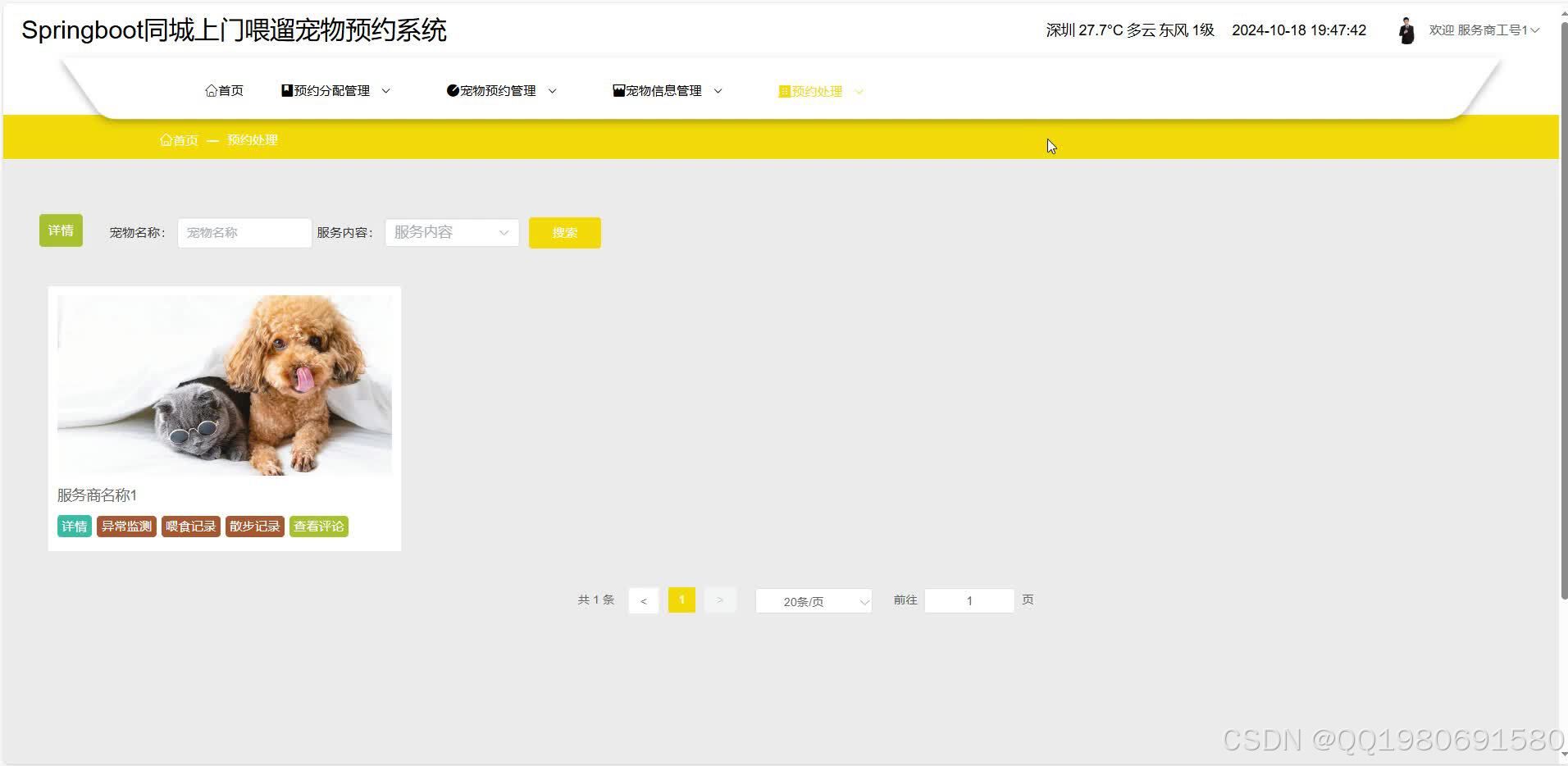Open the 服务内容 dropdown
Image resolution: width=1568 pixels, height=766 pixels.
tap(451, 232)
